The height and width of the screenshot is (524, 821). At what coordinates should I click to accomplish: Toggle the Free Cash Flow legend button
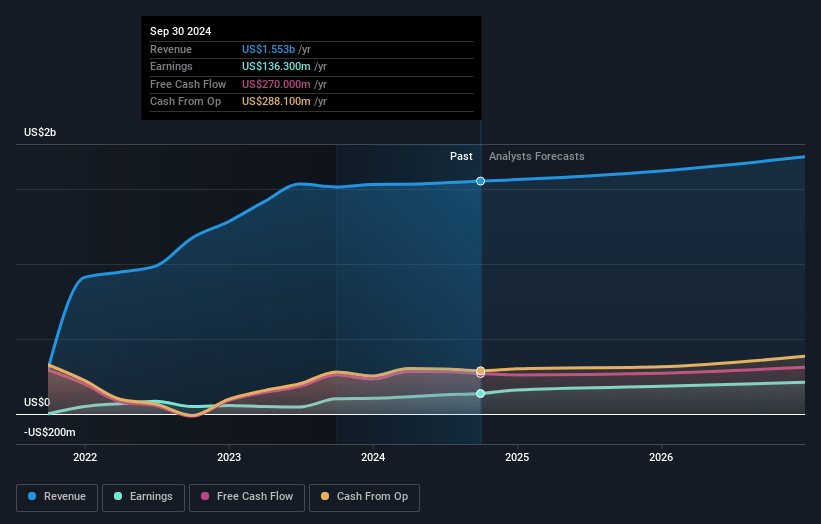(x=247, y=497)
